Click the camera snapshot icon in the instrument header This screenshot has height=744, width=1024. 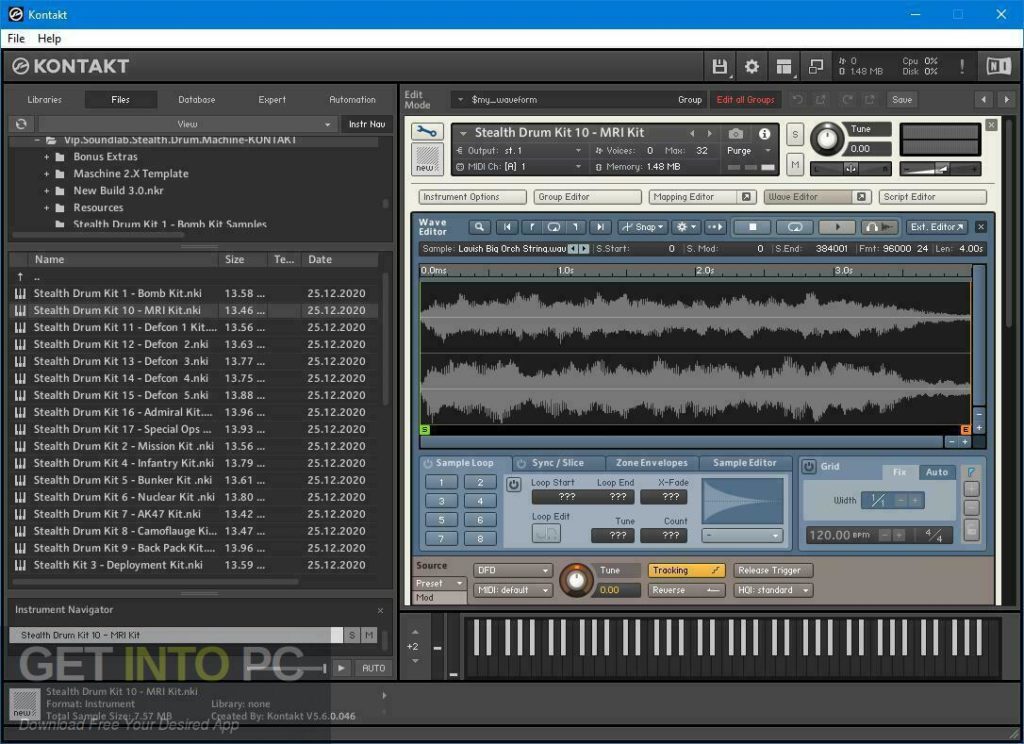click(737, 132)
